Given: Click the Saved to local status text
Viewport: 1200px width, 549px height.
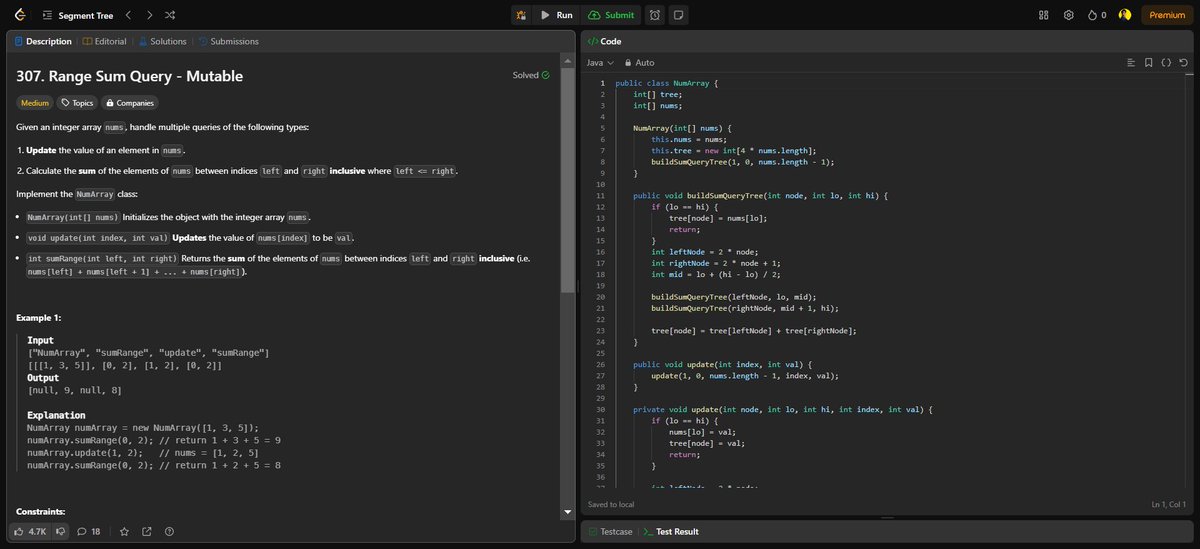Looking at the screenshot, I should tap(611, 504).
